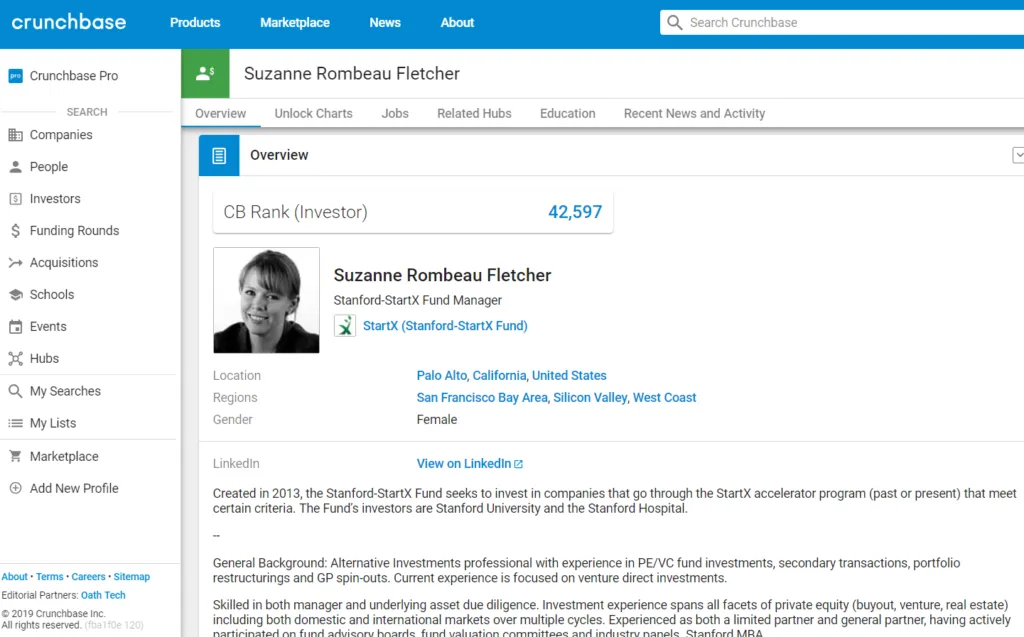Select the People silhouette icon
This screenshot has width=1024, height=637.
(15, 167)
